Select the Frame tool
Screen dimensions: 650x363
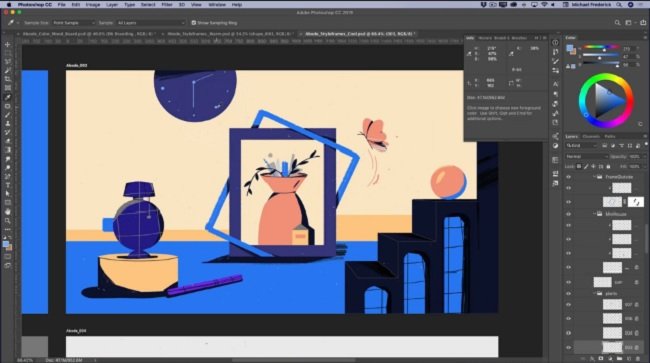pos(8,88)
